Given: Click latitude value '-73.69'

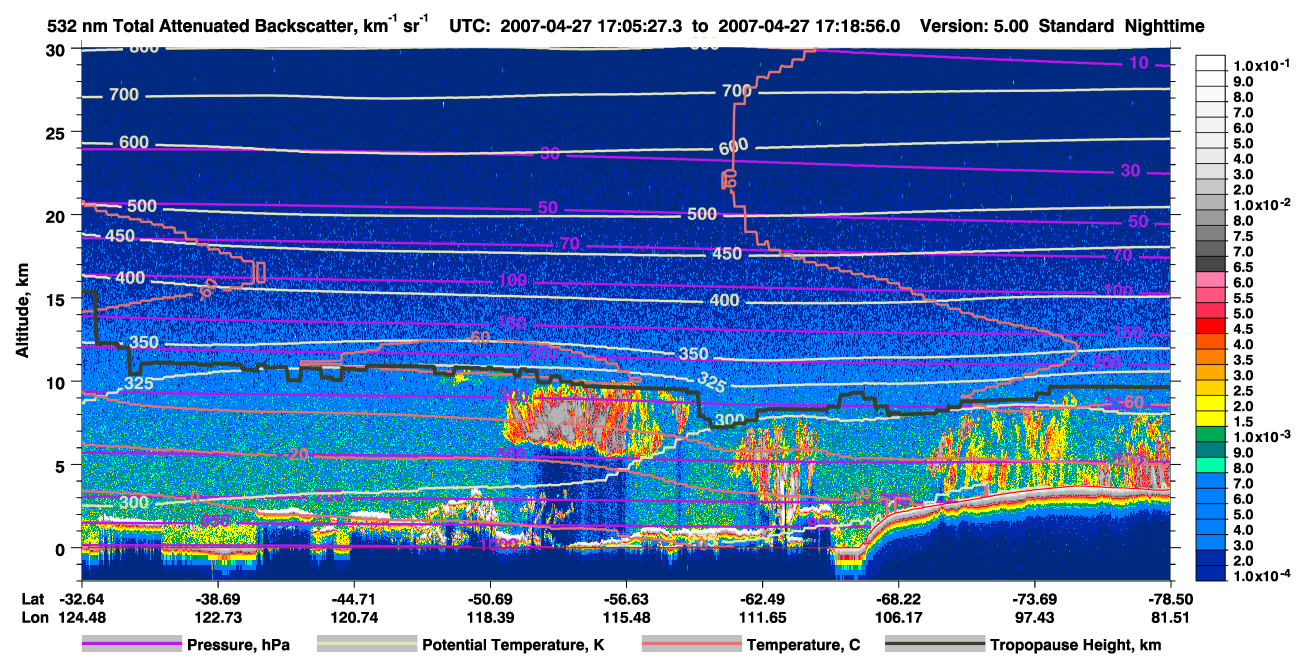Looking at the screenshot, I should pyautogui.click(x=1035, y=598).
